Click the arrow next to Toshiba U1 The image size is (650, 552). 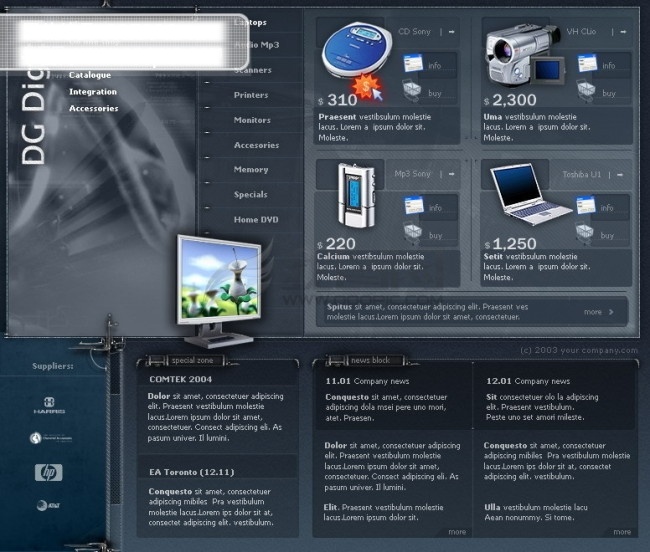pos(620,174)
